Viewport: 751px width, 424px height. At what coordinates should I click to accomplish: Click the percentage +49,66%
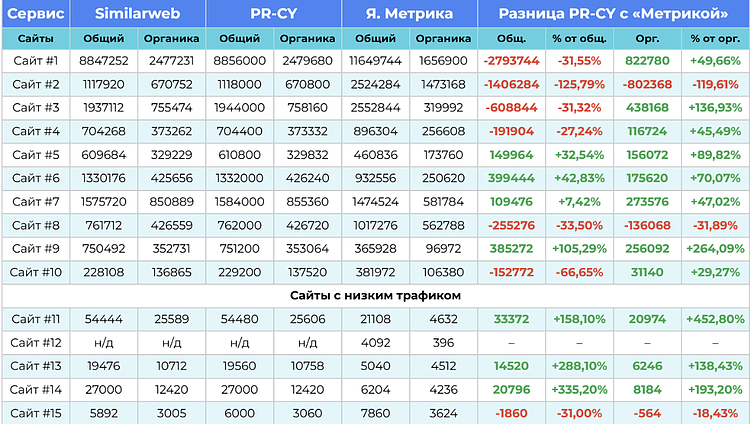click(716, 61)
